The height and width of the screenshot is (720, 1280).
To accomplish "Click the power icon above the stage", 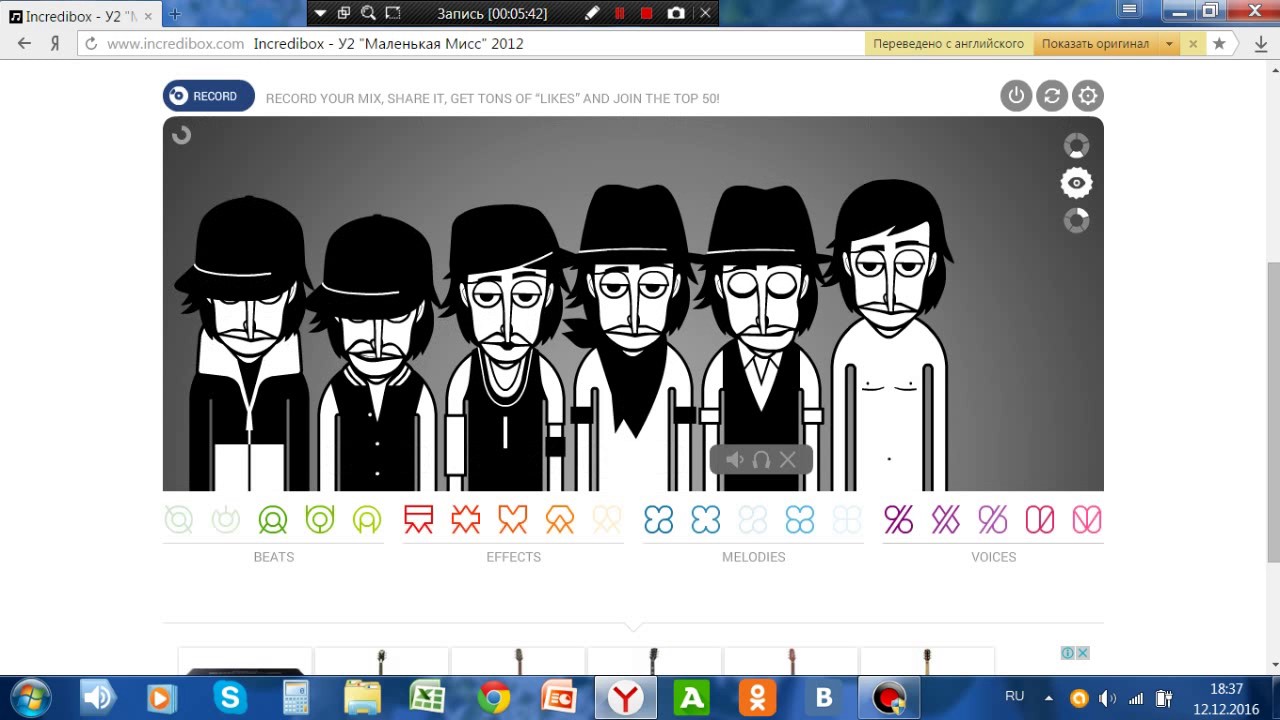I will coord(1016,96).
